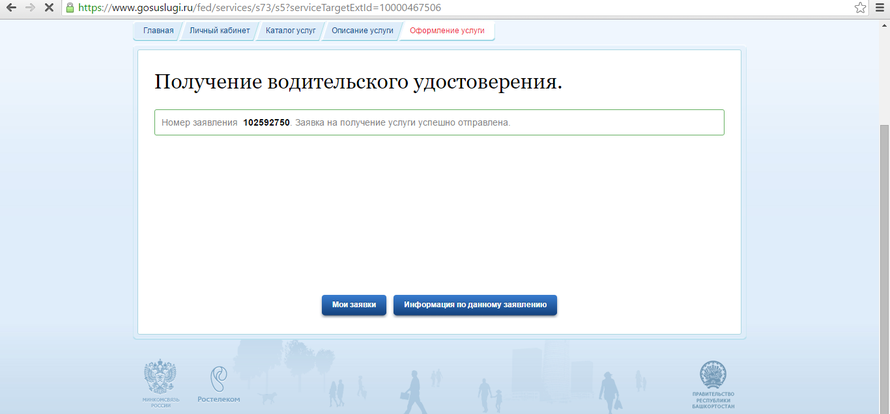
Task: Click the browser forward arrow
Action: point(28,7)
